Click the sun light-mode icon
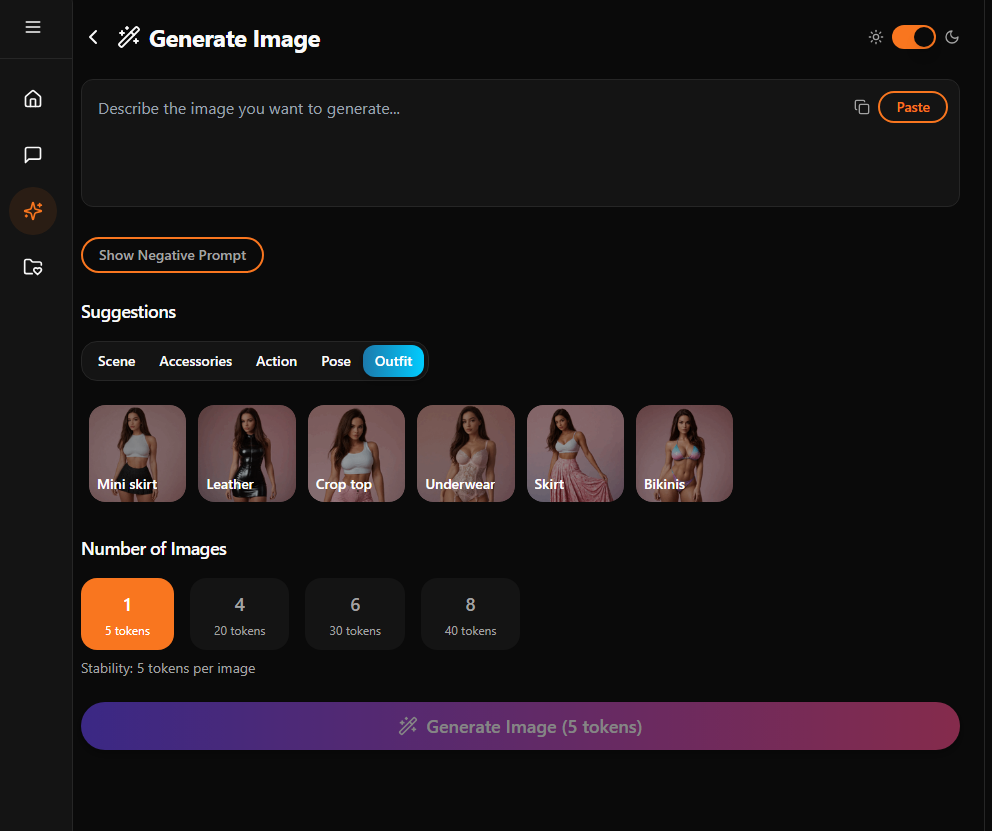Screen dimensions: 992x831 [876, 37]
